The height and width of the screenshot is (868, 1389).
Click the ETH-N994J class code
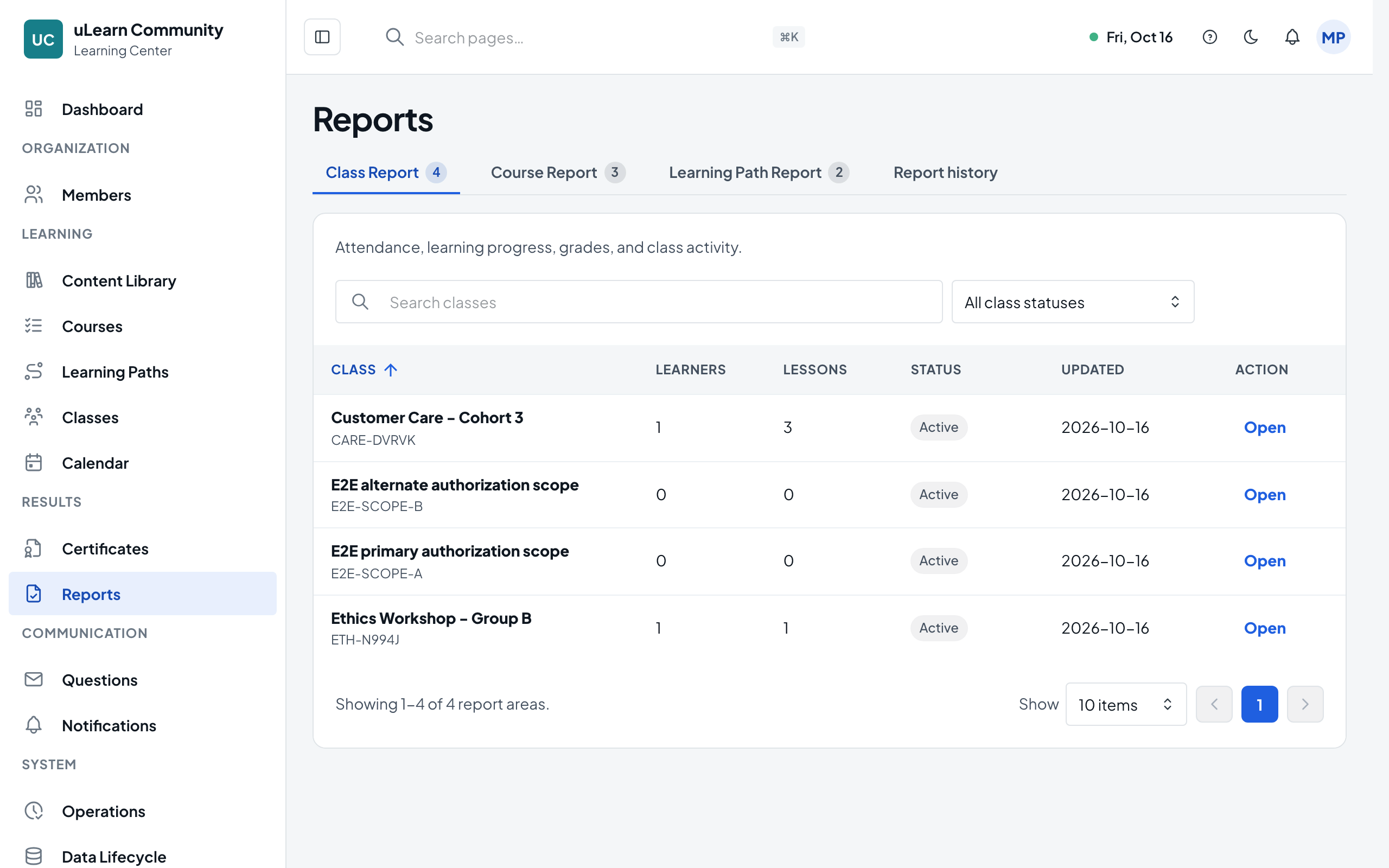365,640
